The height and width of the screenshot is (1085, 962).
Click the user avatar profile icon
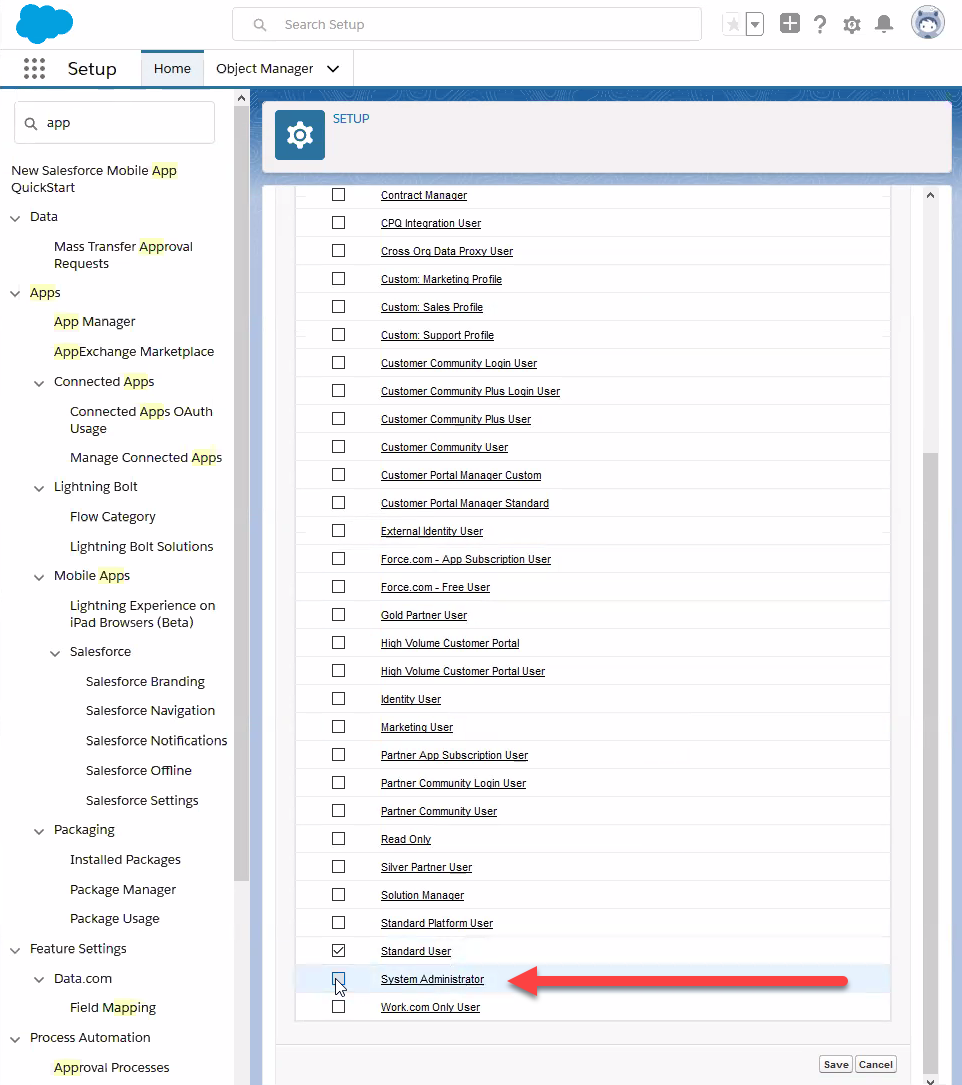(x=928, y=22)
